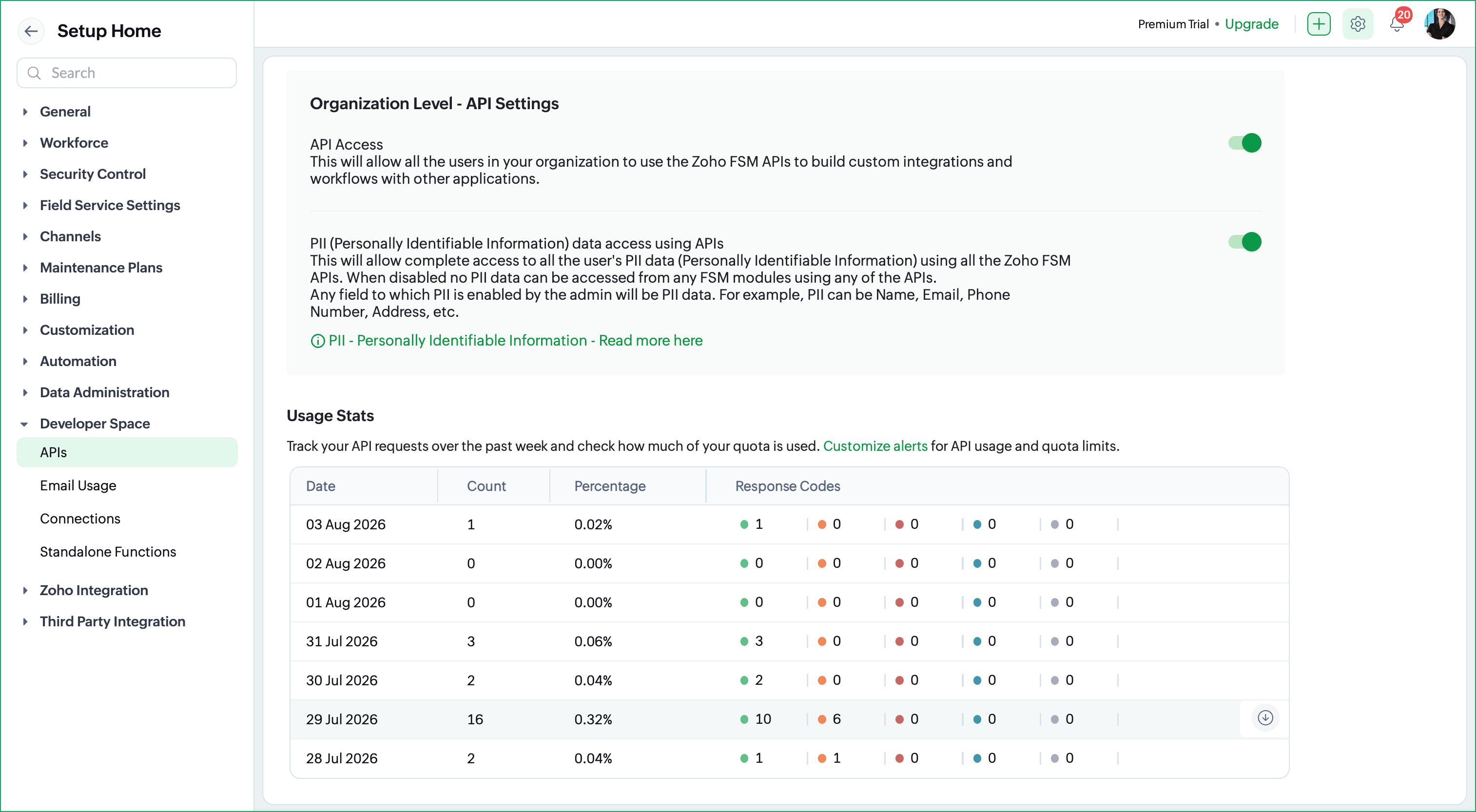Viewport: 1476px width, 812px height.
Task: Focus the sidebar Search field
Action: click(127, 73)
